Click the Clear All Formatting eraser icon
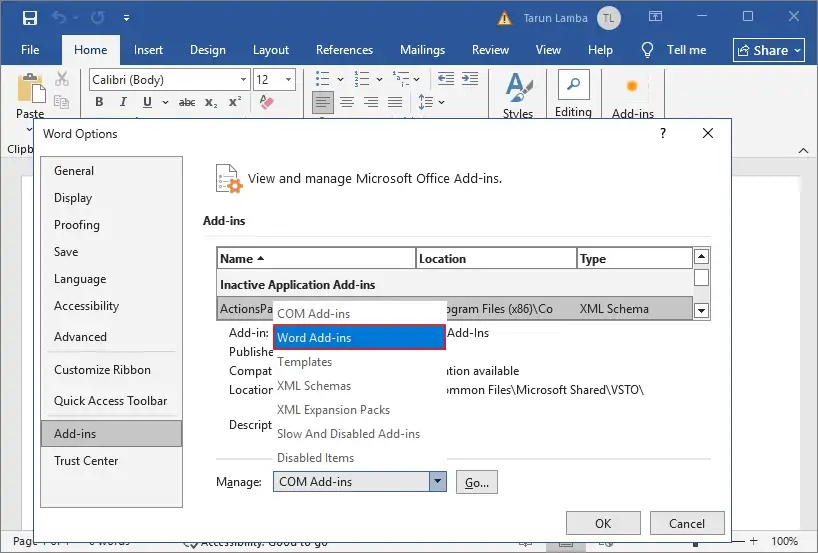 [266, 102]
